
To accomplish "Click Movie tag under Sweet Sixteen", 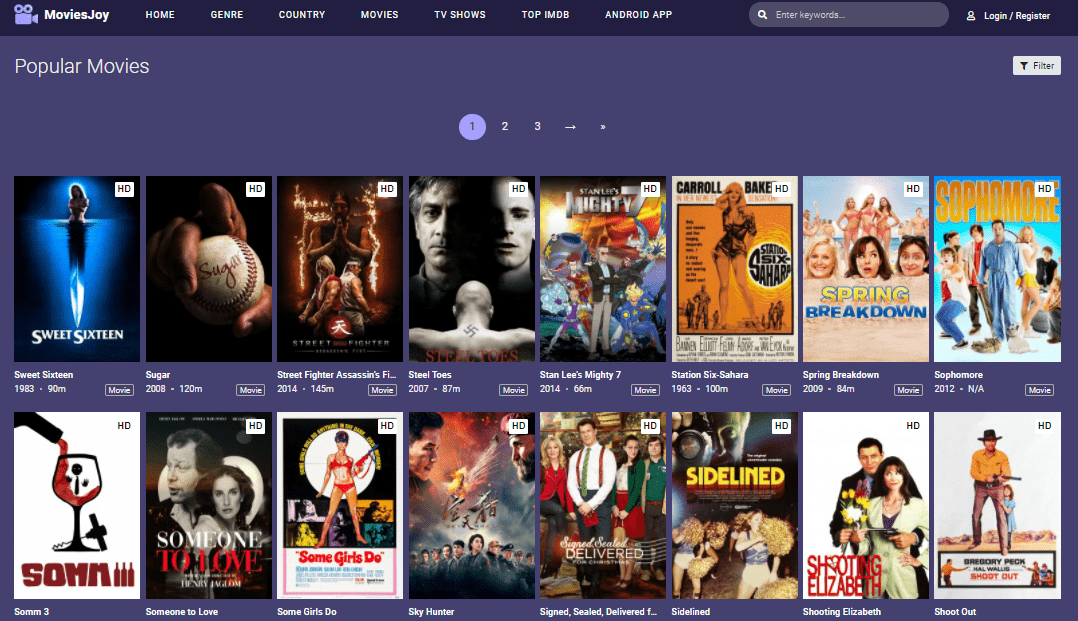I will point(119,390).
